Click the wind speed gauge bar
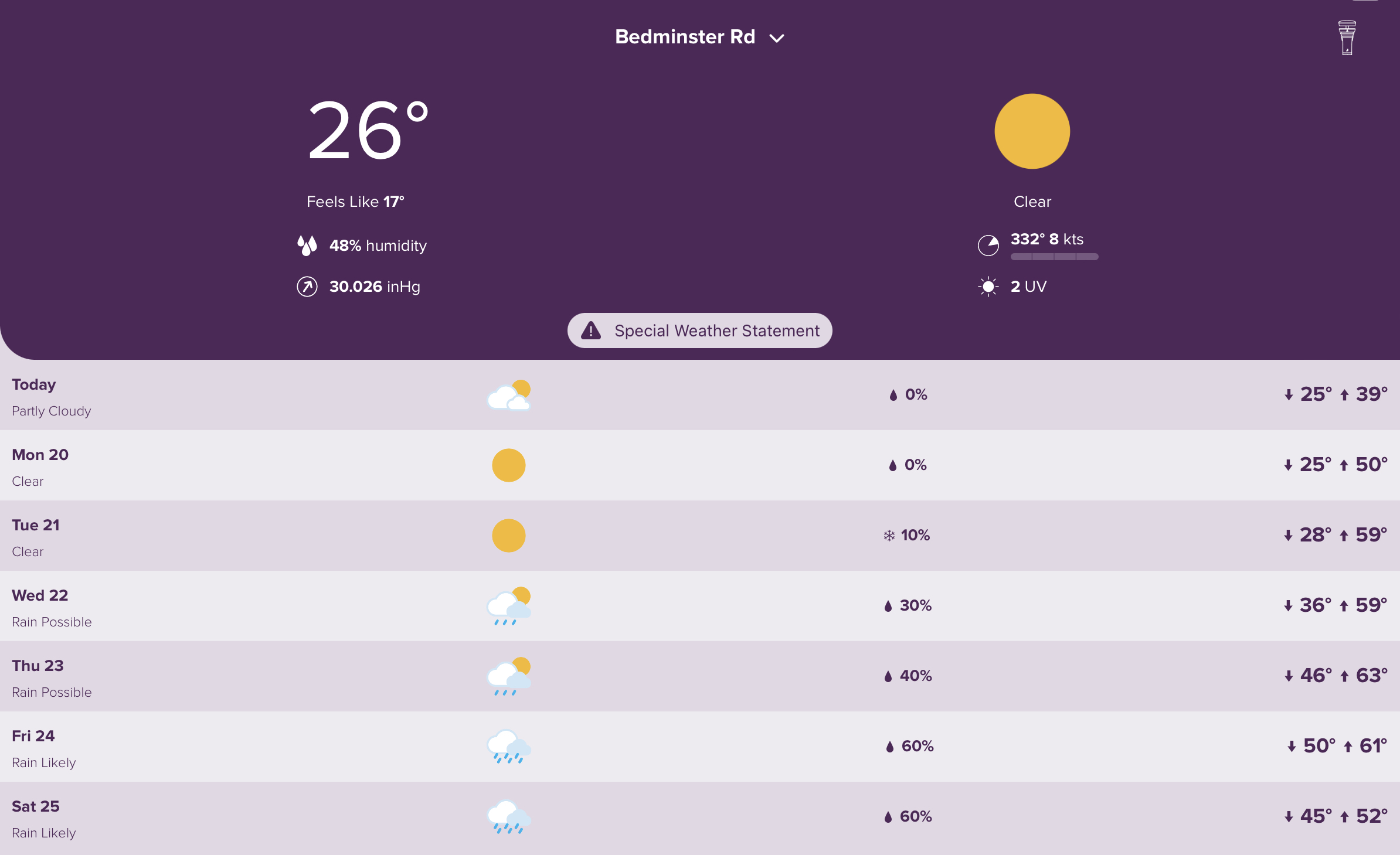Viewport: 1400px width, 855px height. point(1054,257)
